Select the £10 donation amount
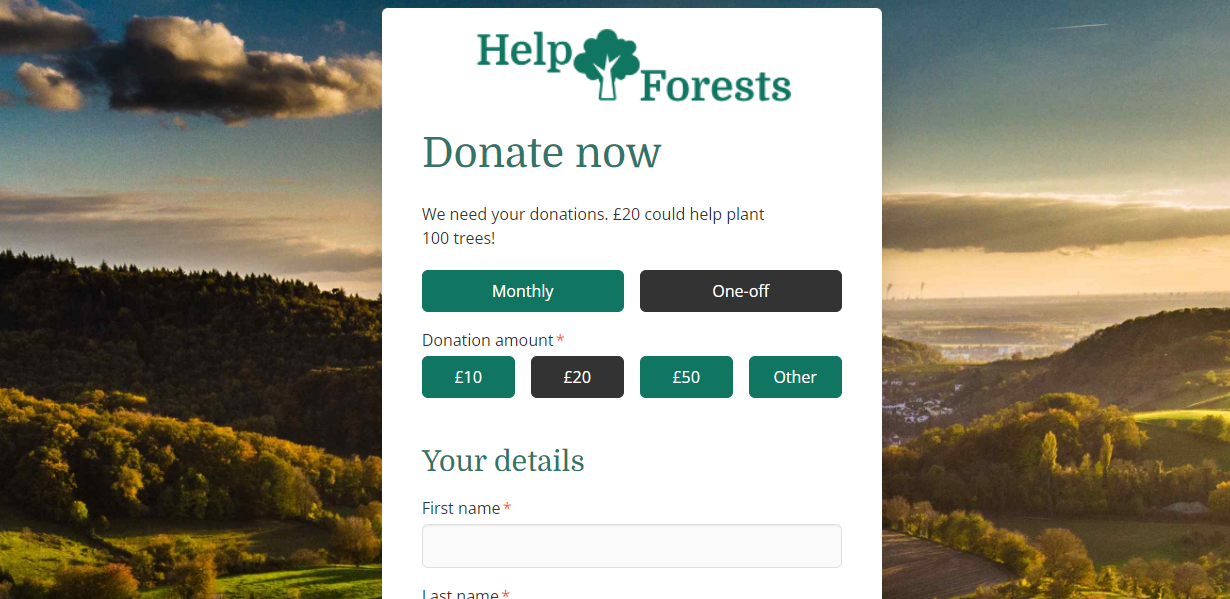This screenshot has height=599, width=1230. [468, 377]
